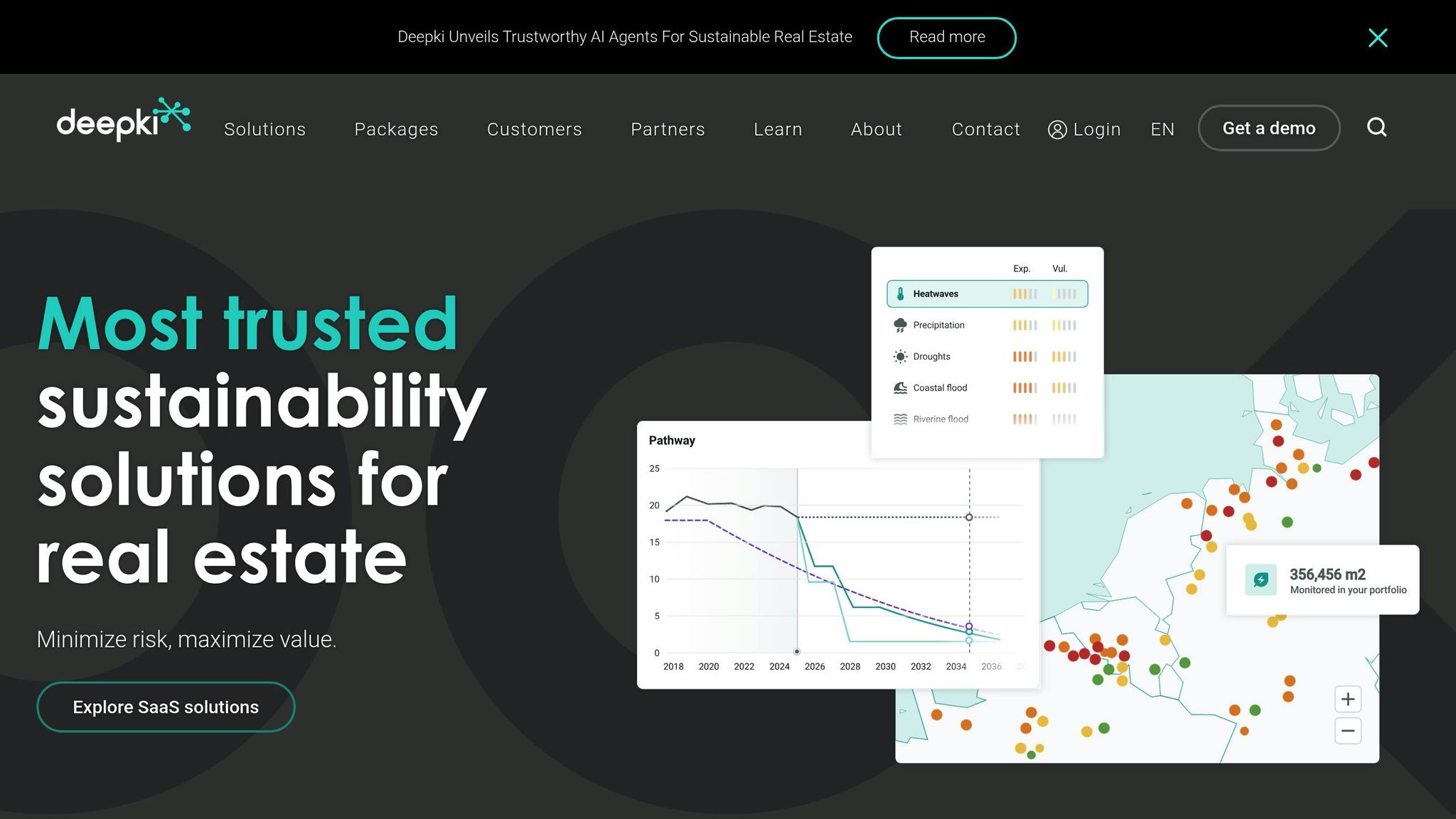This screenshot has height=819, width=1456.
Task: Close the announcement banner
Action: pos(1377,38)
